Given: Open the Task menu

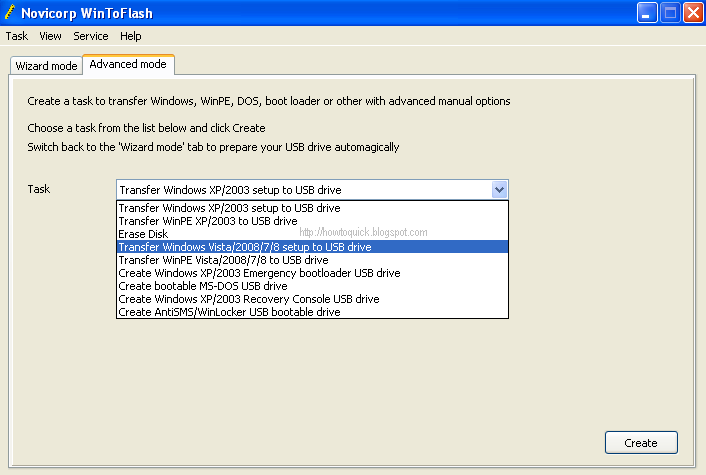Looking at the screenshot, I should click(x=17, y=36).
